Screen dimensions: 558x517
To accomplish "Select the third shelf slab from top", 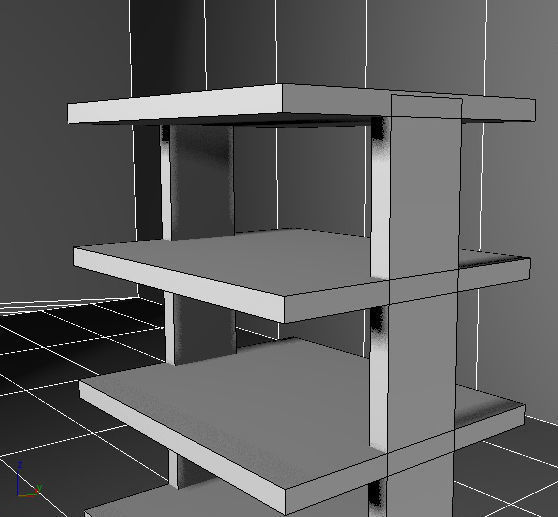I will pos(302,426).
